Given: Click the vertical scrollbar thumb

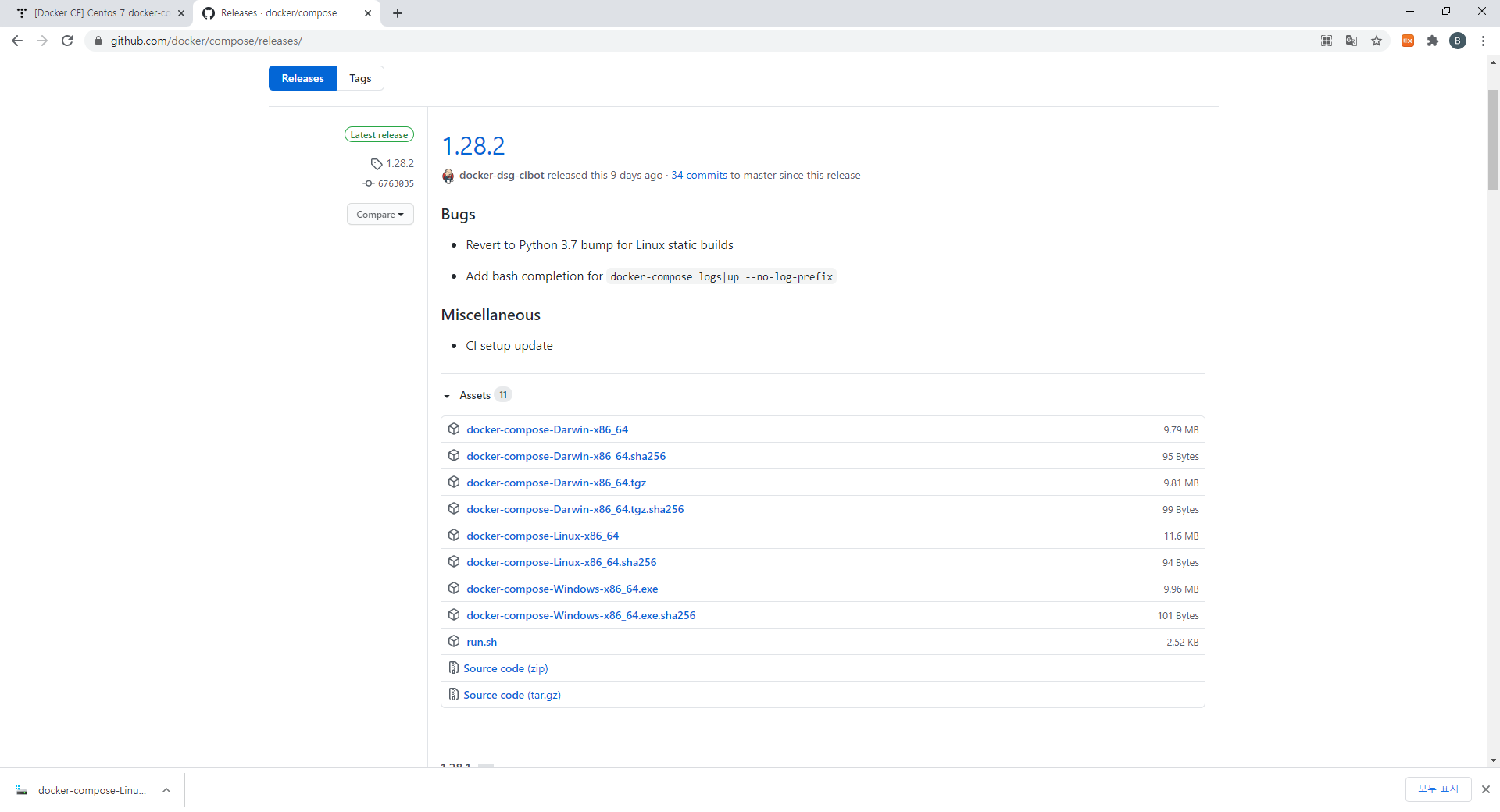Looking at the screenshot, I should tap(1493, 139).
